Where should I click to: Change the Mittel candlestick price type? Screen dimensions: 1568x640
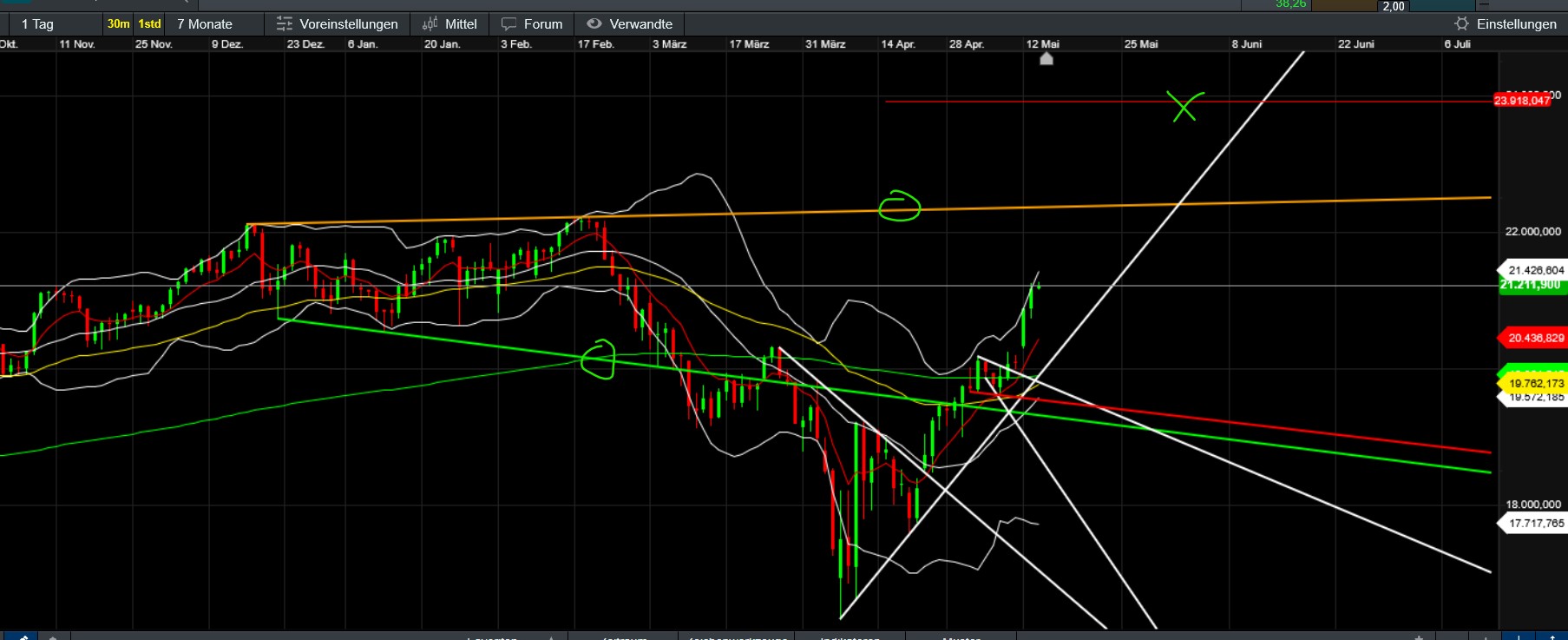(x=449, y=24)
